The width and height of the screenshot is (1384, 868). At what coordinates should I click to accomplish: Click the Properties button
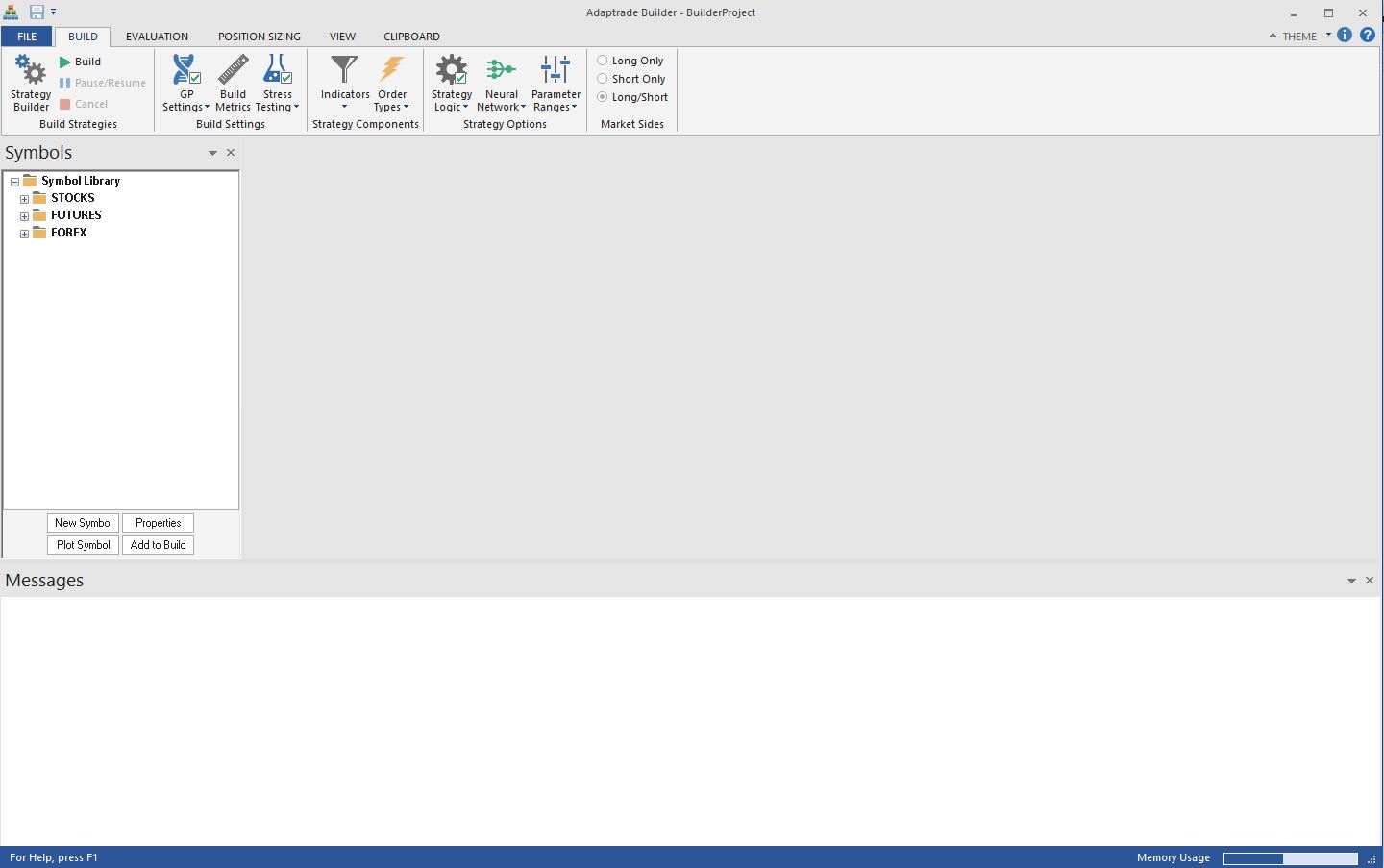(159, 523)
